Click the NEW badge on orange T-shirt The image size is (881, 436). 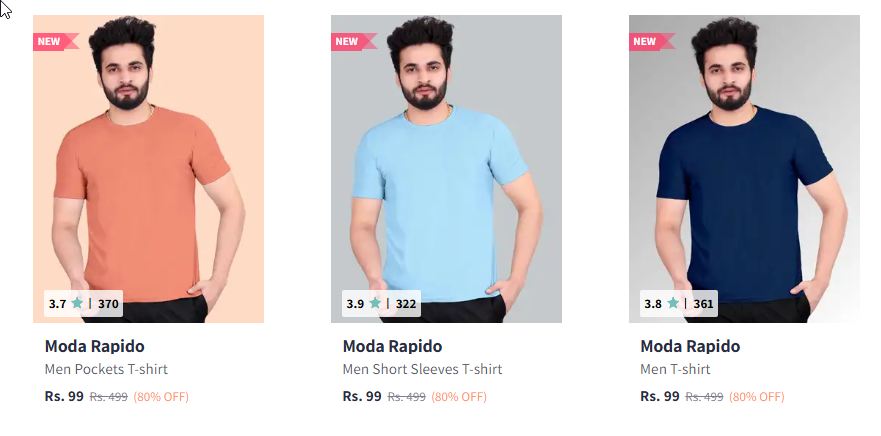tap(56, 42)
